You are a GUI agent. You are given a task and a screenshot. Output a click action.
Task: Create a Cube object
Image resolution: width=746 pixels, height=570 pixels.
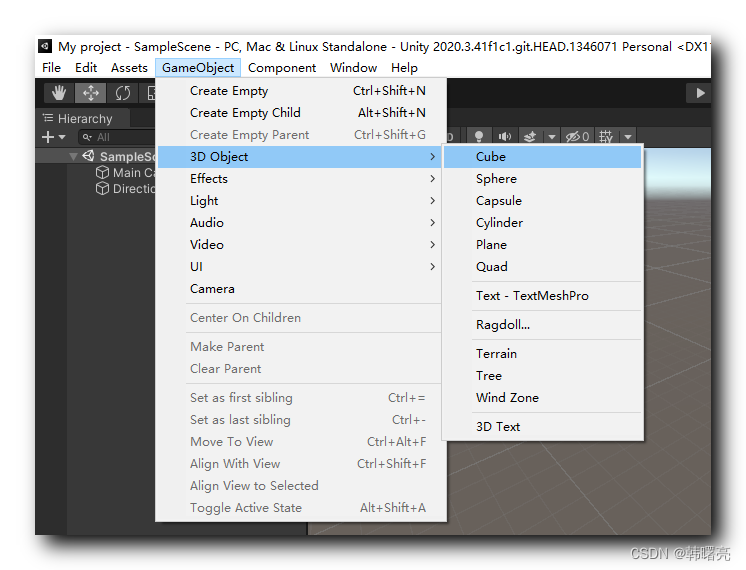tap(543, 157)
